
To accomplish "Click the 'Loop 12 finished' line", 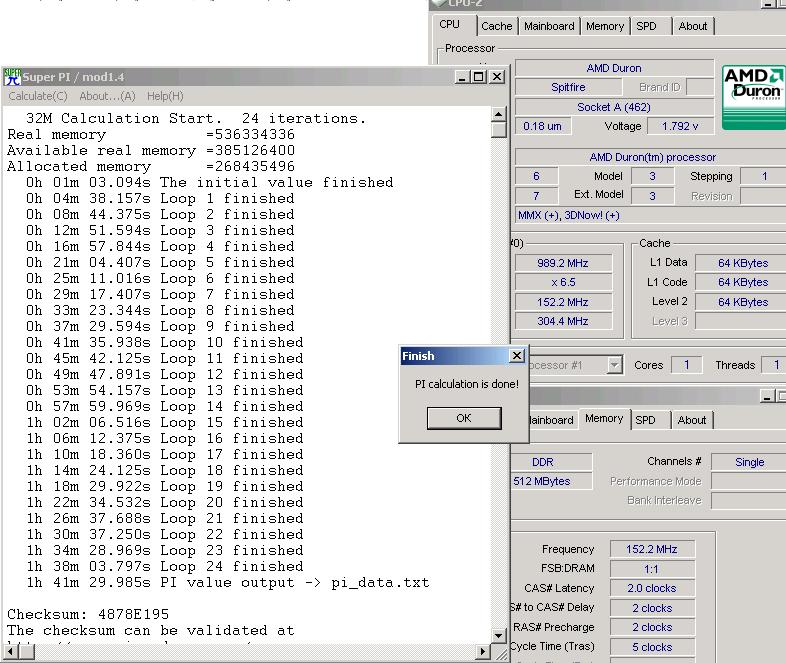I will (165, 374).
